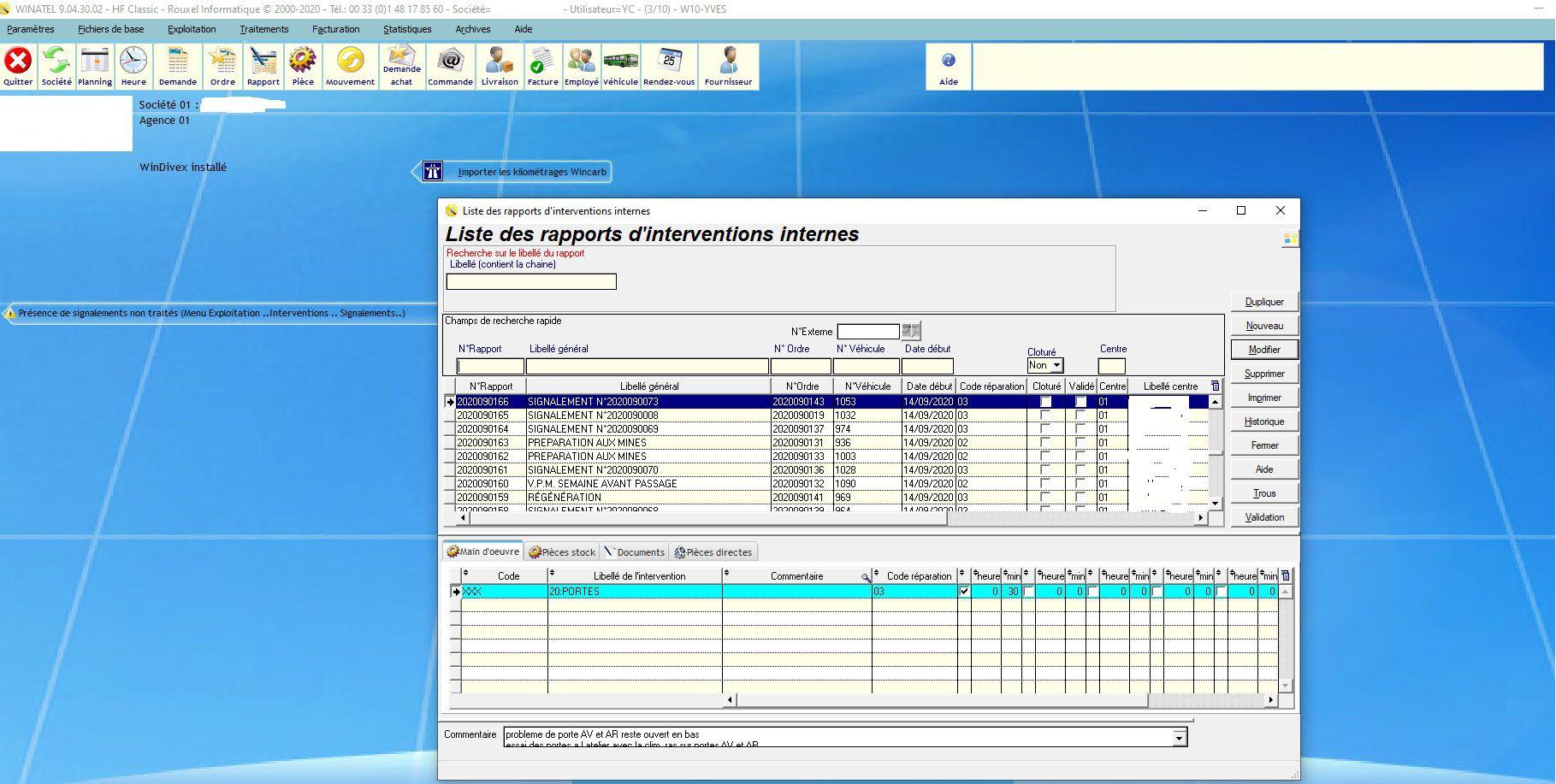This screenshot has width=1556, height=784.
Task: Tick Cloturé checkbox for report 2020090165
Action: click(x=1045, y=416)
